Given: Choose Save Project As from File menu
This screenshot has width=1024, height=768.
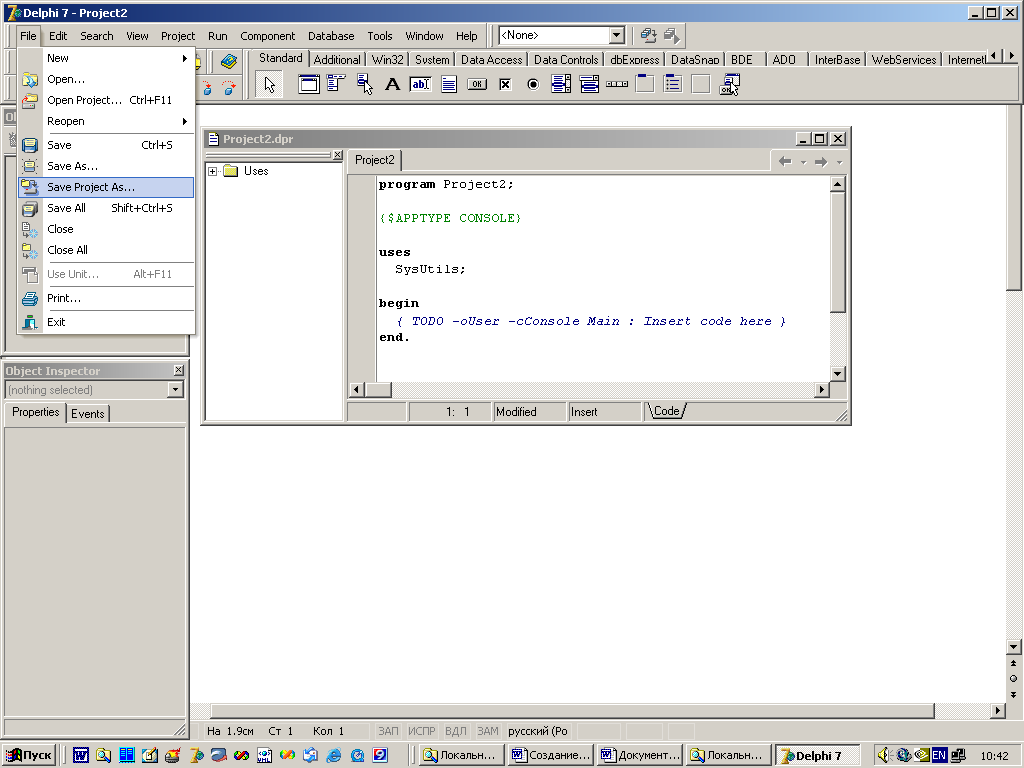Looking at the screenshot, I should point(106,187).
